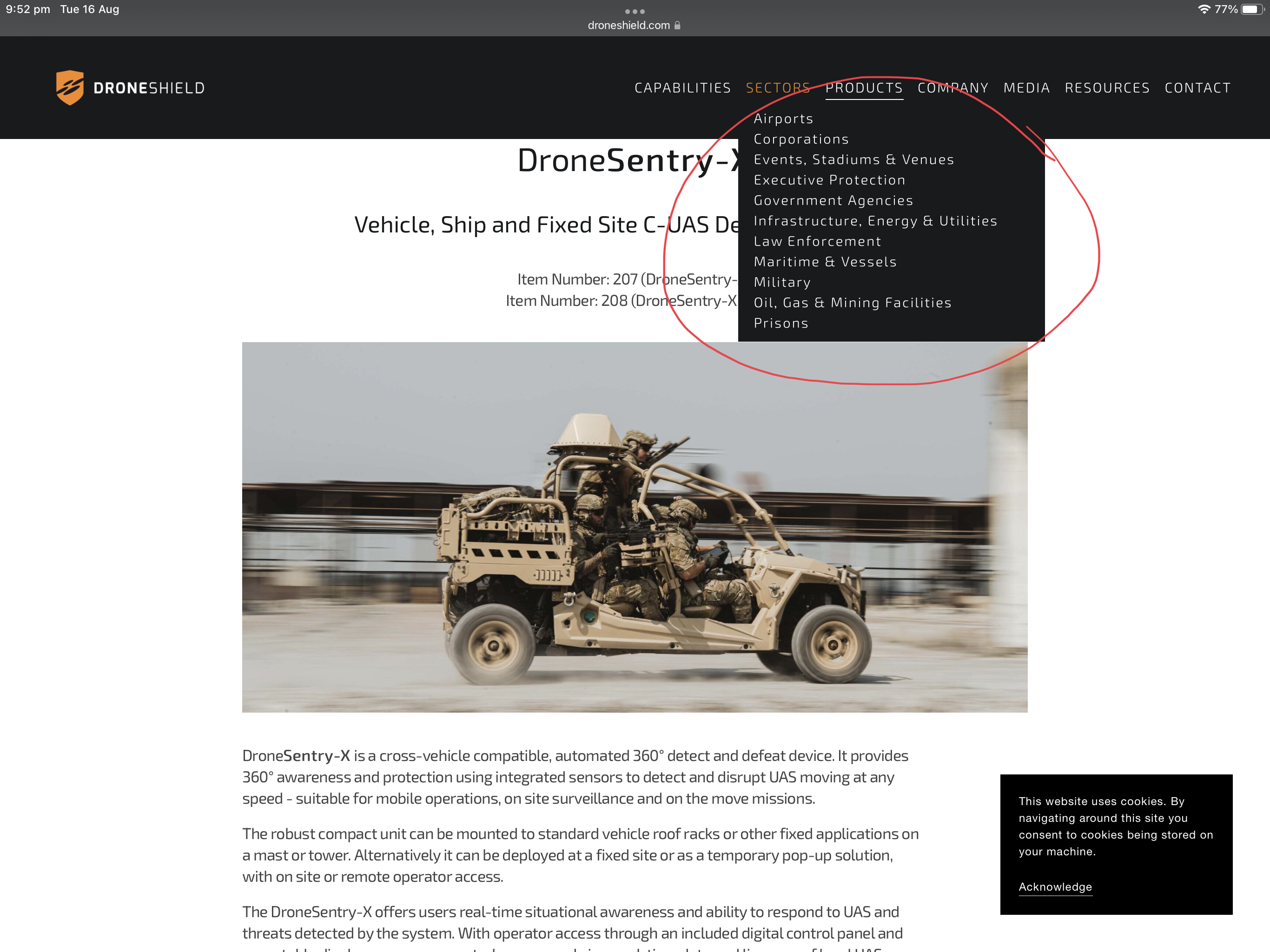Click the DroneSentry-X page heading
This screenshot has width=1270, height=952.
pyautogui.click(x=628, y=160)
